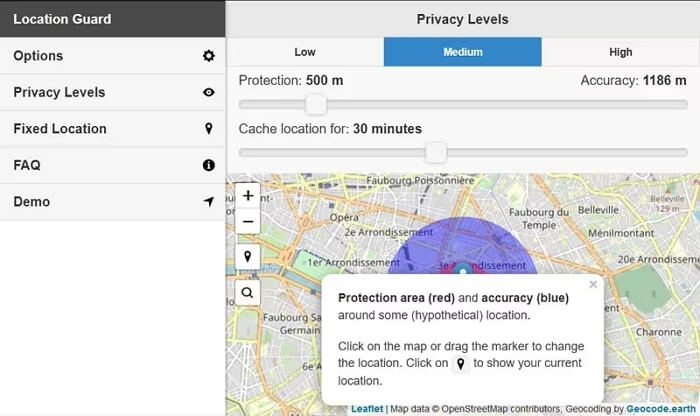This screenshot has width=700, height=416.
Task: Click the Options gear icon
Action: (208, 56)
